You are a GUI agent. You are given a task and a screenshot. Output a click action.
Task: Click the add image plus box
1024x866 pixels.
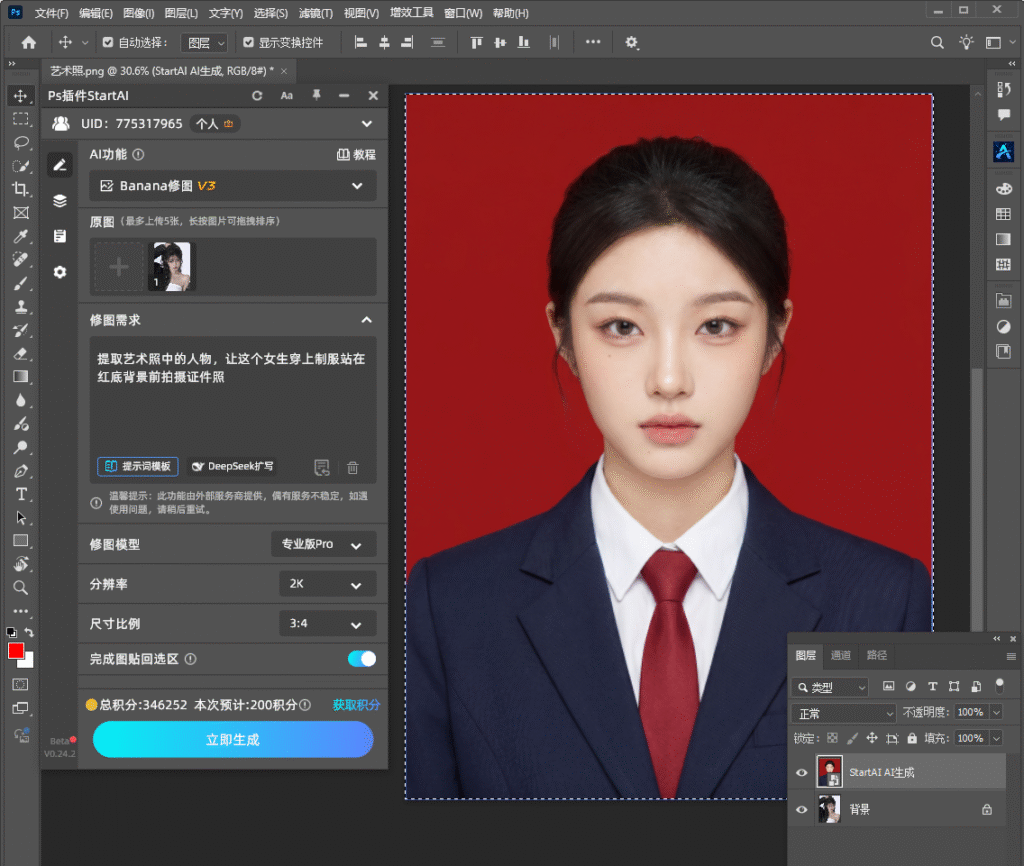point(118,266)
